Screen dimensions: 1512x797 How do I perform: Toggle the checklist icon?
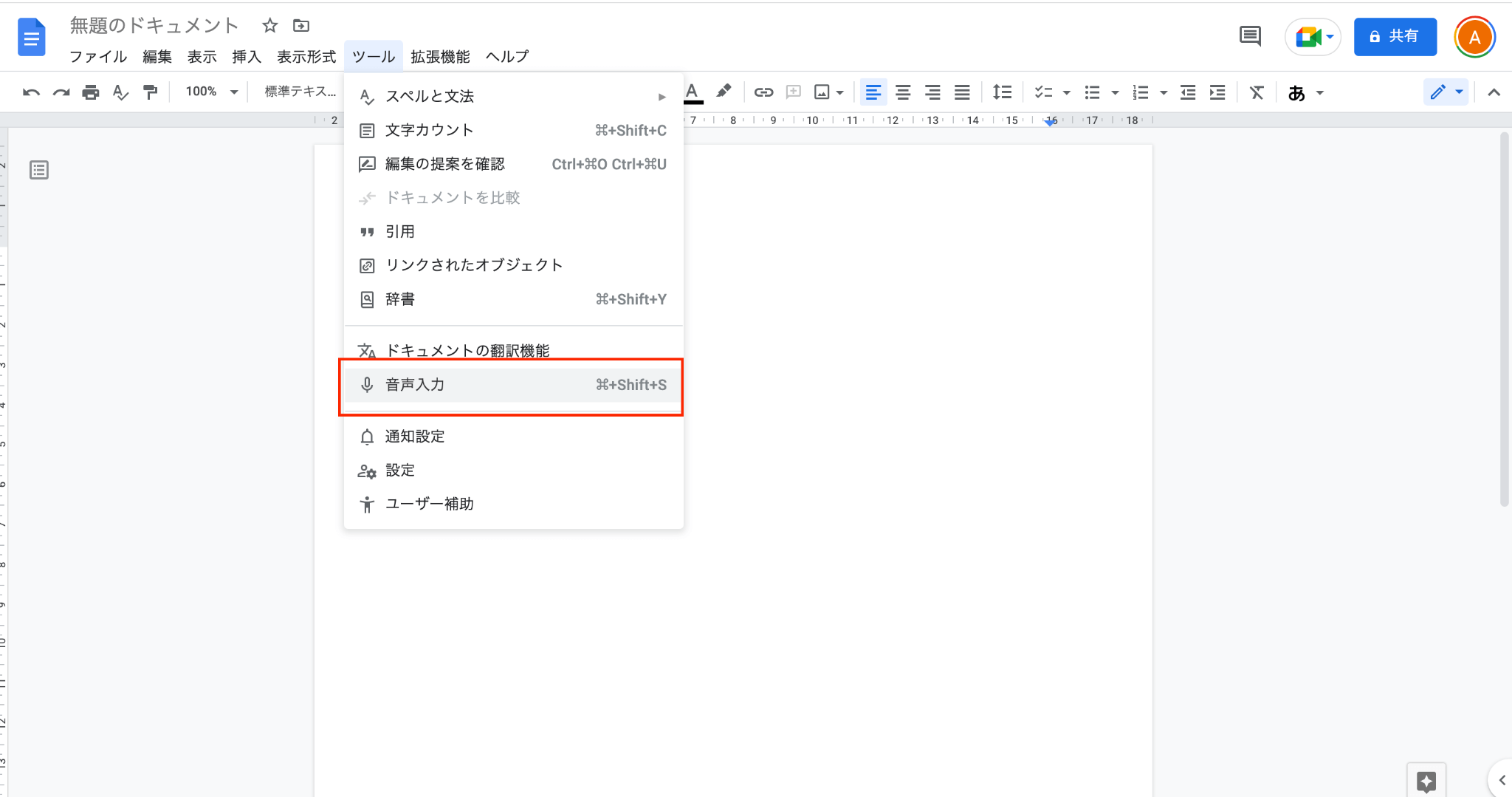click(x=1043, y=92)
